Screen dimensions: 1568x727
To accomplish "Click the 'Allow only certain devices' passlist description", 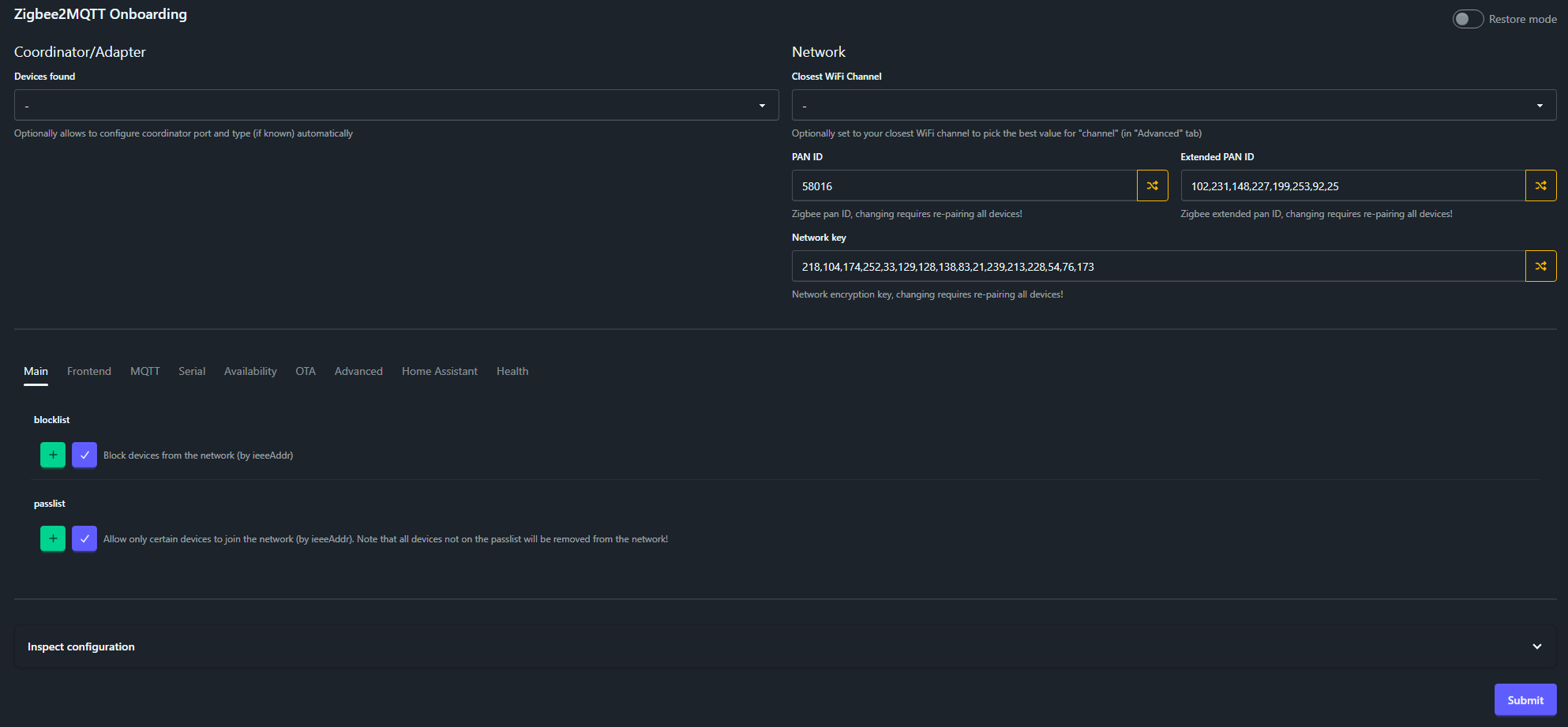I will pos(385,539).
